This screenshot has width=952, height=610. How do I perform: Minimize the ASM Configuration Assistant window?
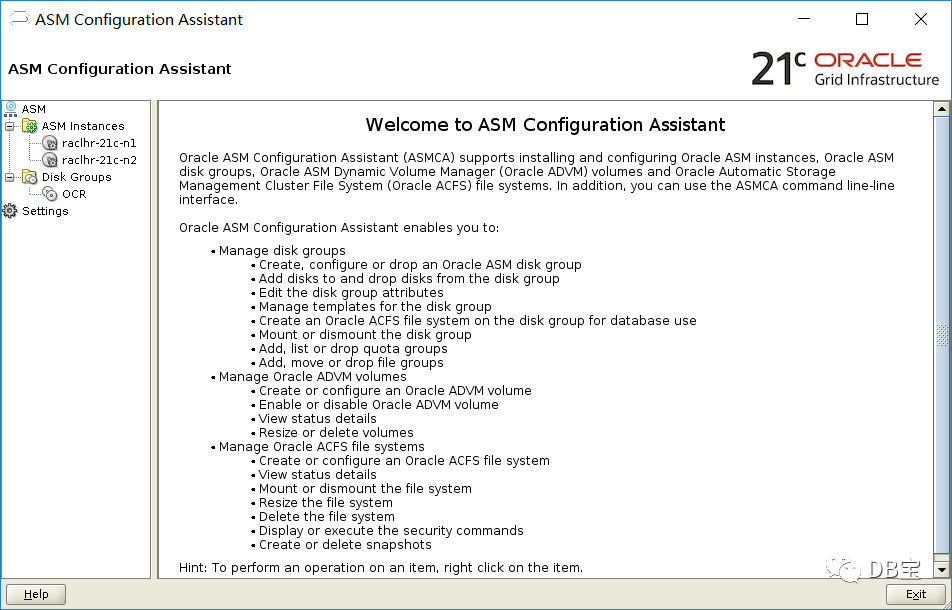pos(803,19)
